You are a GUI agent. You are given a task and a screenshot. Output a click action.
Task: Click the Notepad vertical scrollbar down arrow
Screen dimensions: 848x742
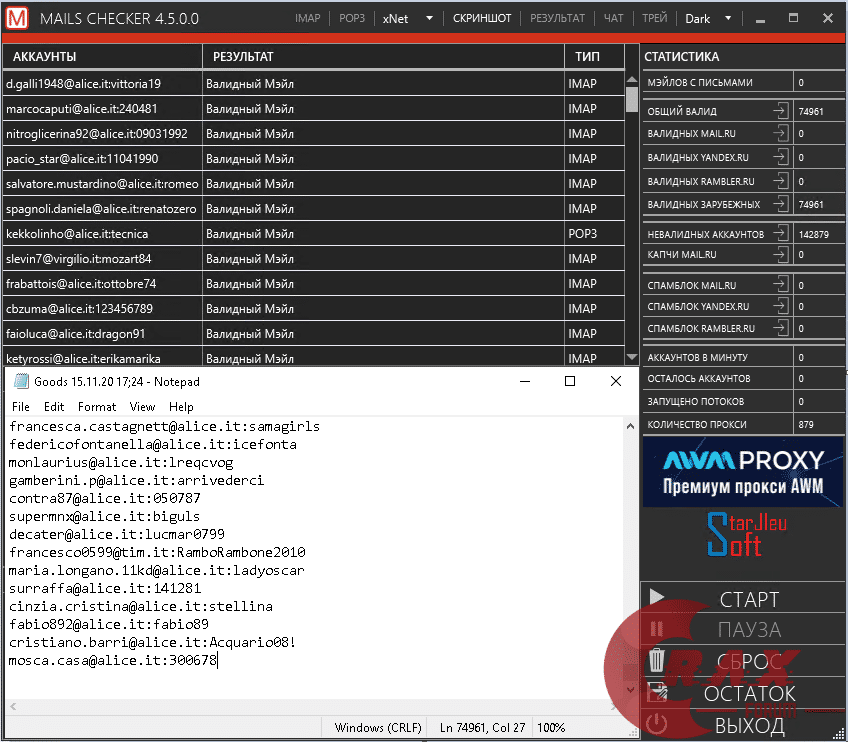pyautogui.click(x=630, y=690)
